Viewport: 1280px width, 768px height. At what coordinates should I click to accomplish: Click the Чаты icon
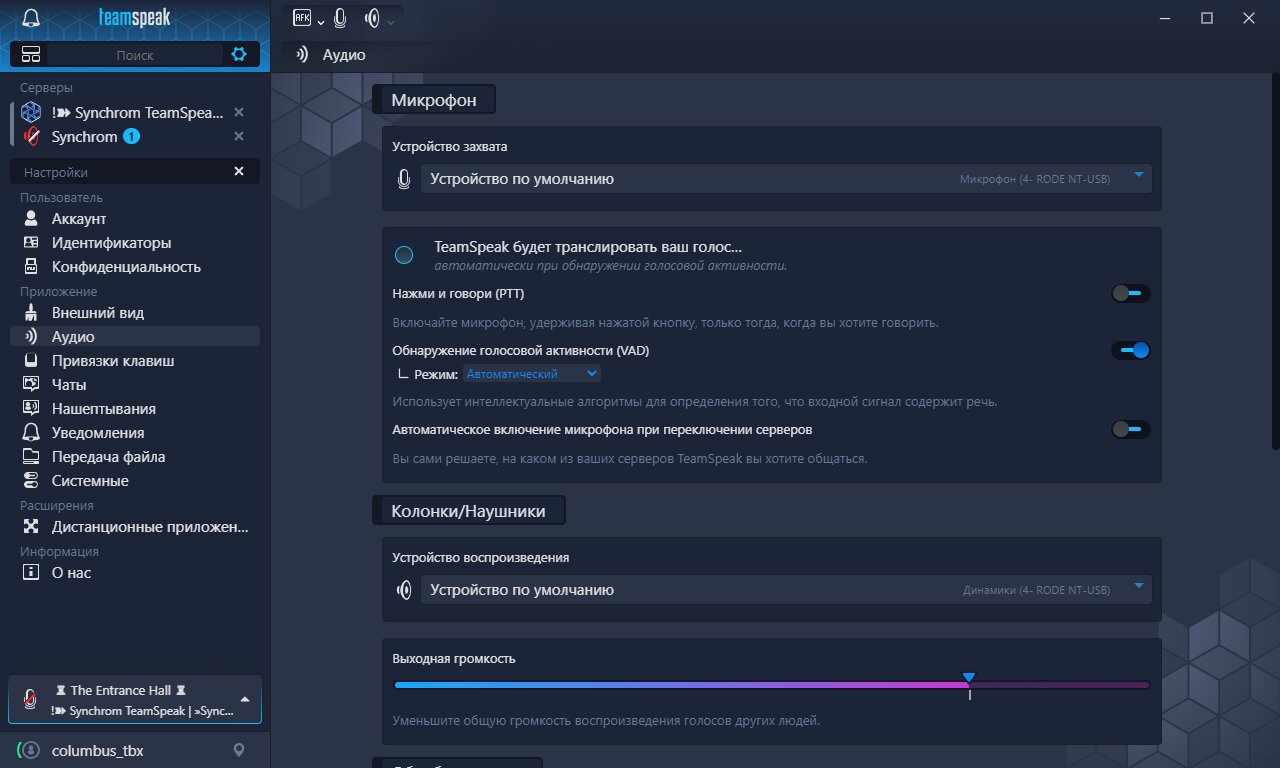tap(31, 384)
